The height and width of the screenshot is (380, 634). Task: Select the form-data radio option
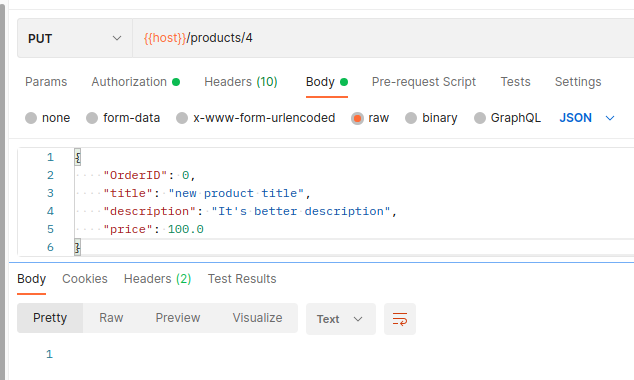92,118
